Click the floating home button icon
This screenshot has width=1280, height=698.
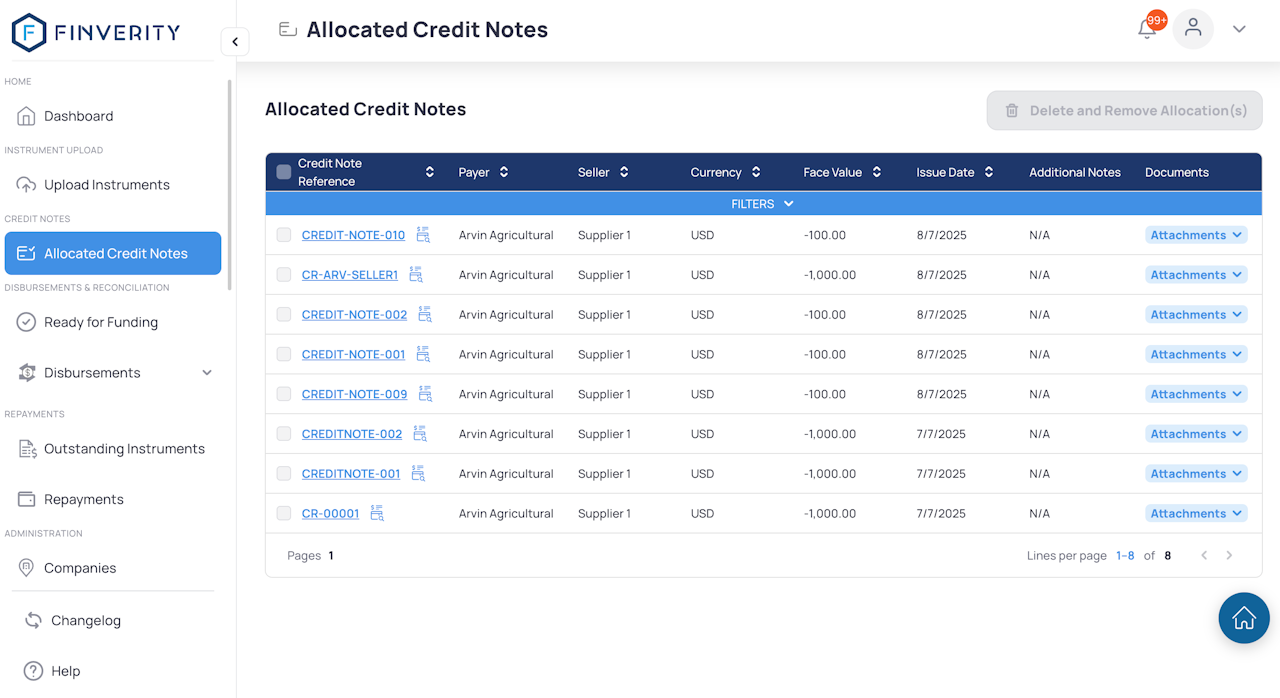[1244, 618]
